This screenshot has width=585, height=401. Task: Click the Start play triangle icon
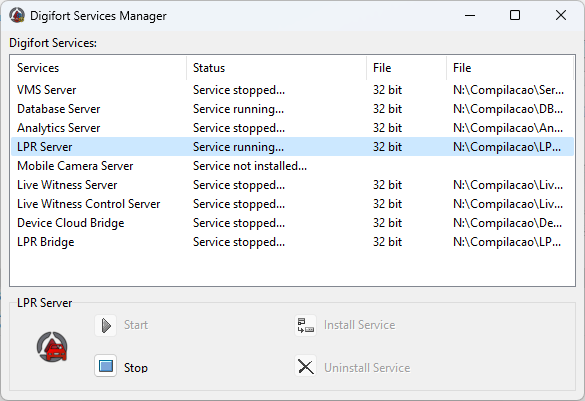click(106, 325)
